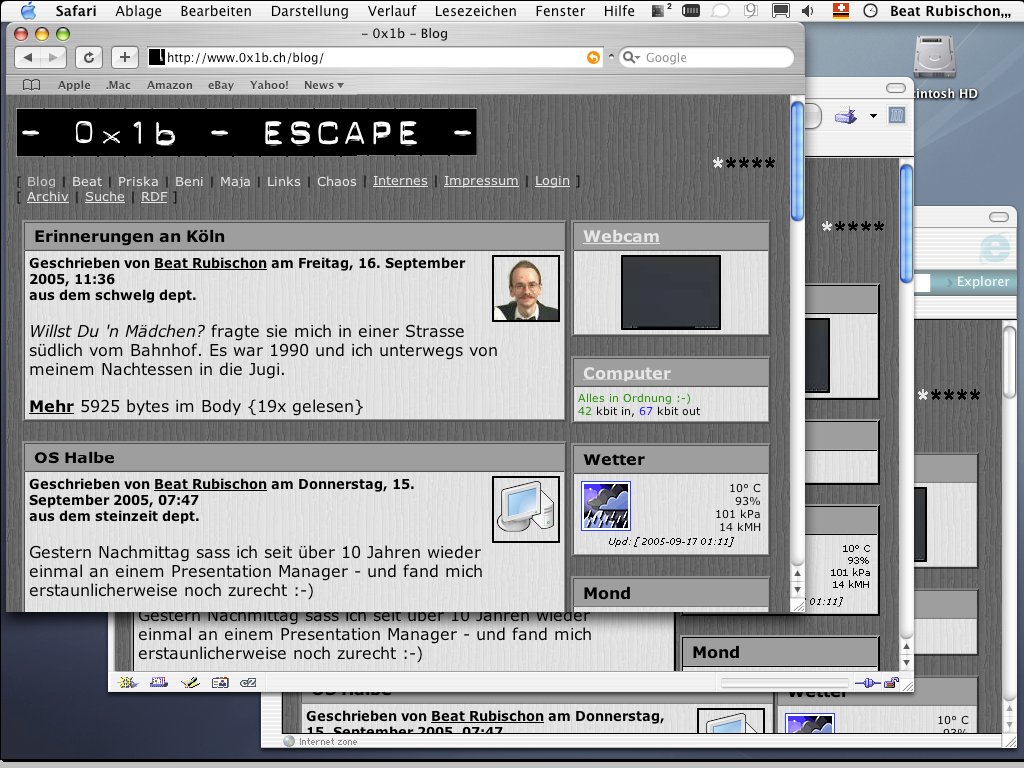The height and width of the screenshot is (768, 1024).
Task: Click the author portrait photo
Action: [x=526, y=289]
